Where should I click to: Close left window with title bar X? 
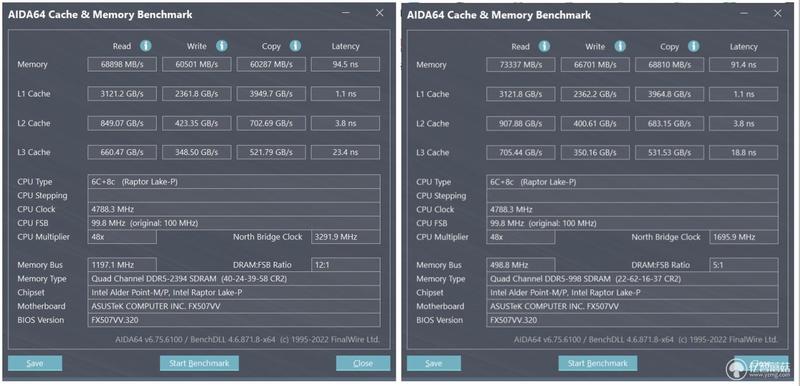380,13
